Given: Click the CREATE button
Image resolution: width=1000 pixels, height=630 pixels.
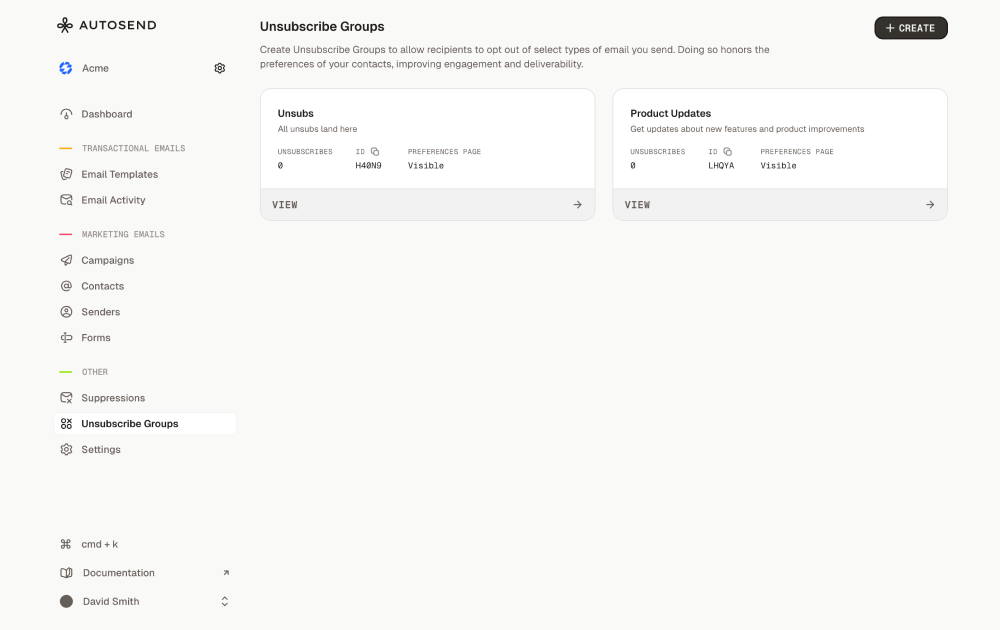Looking at the screenshot, I should (x=910, y=28).
